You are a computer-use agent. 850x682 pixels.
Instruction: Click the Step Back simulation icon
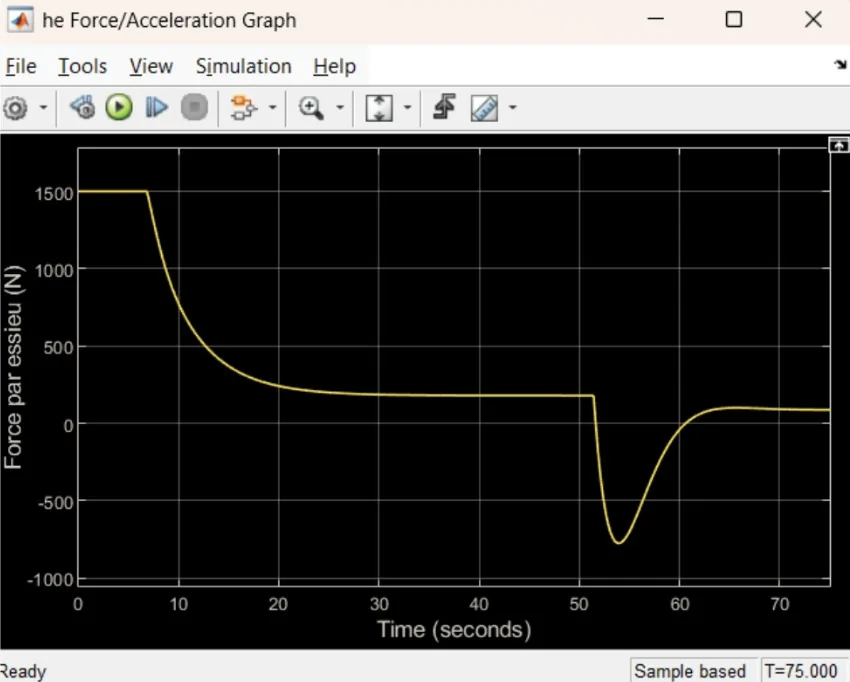(83, 107)
